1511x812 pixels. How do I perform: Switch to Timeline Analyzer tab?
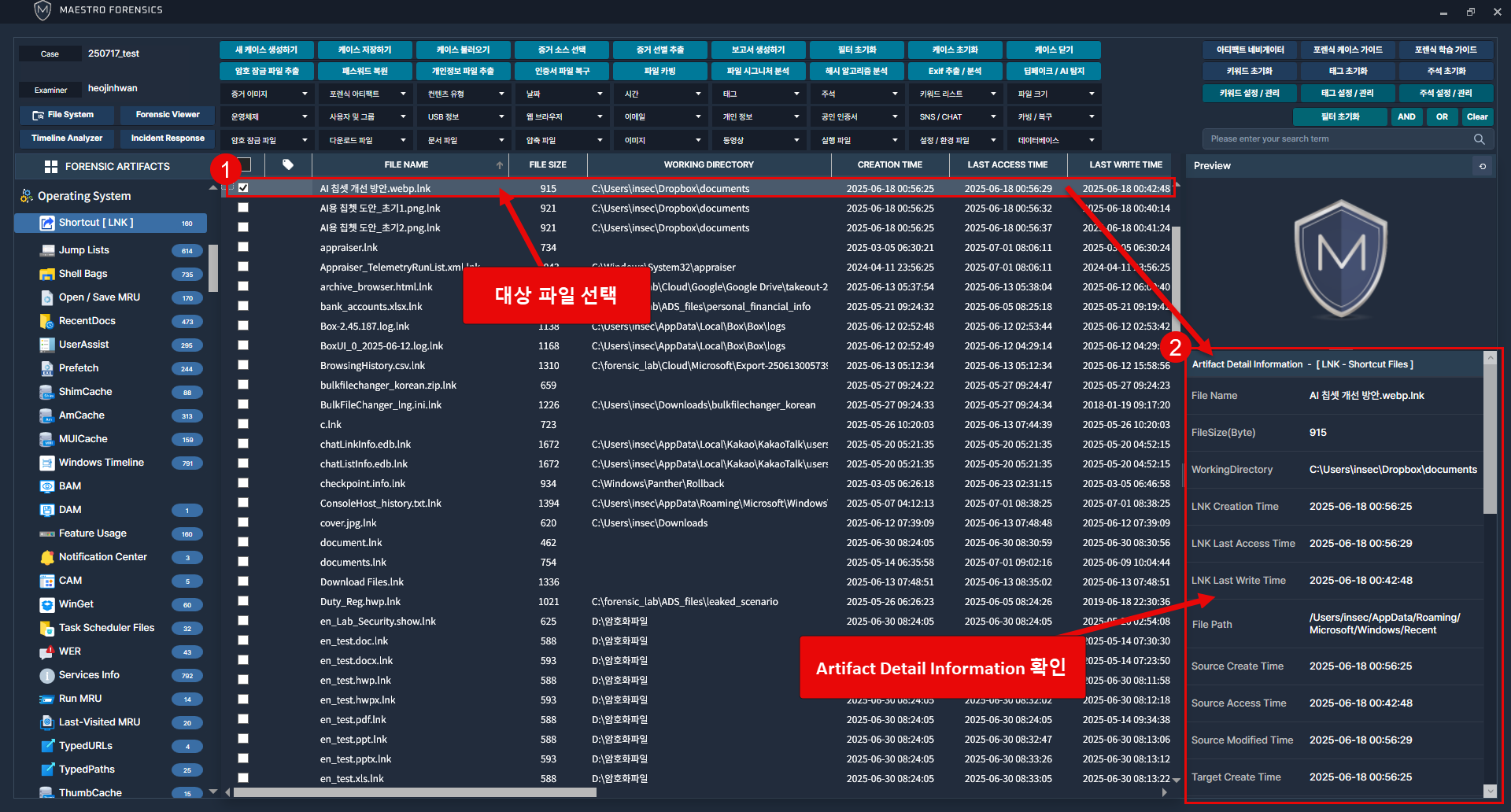(67, 138)
